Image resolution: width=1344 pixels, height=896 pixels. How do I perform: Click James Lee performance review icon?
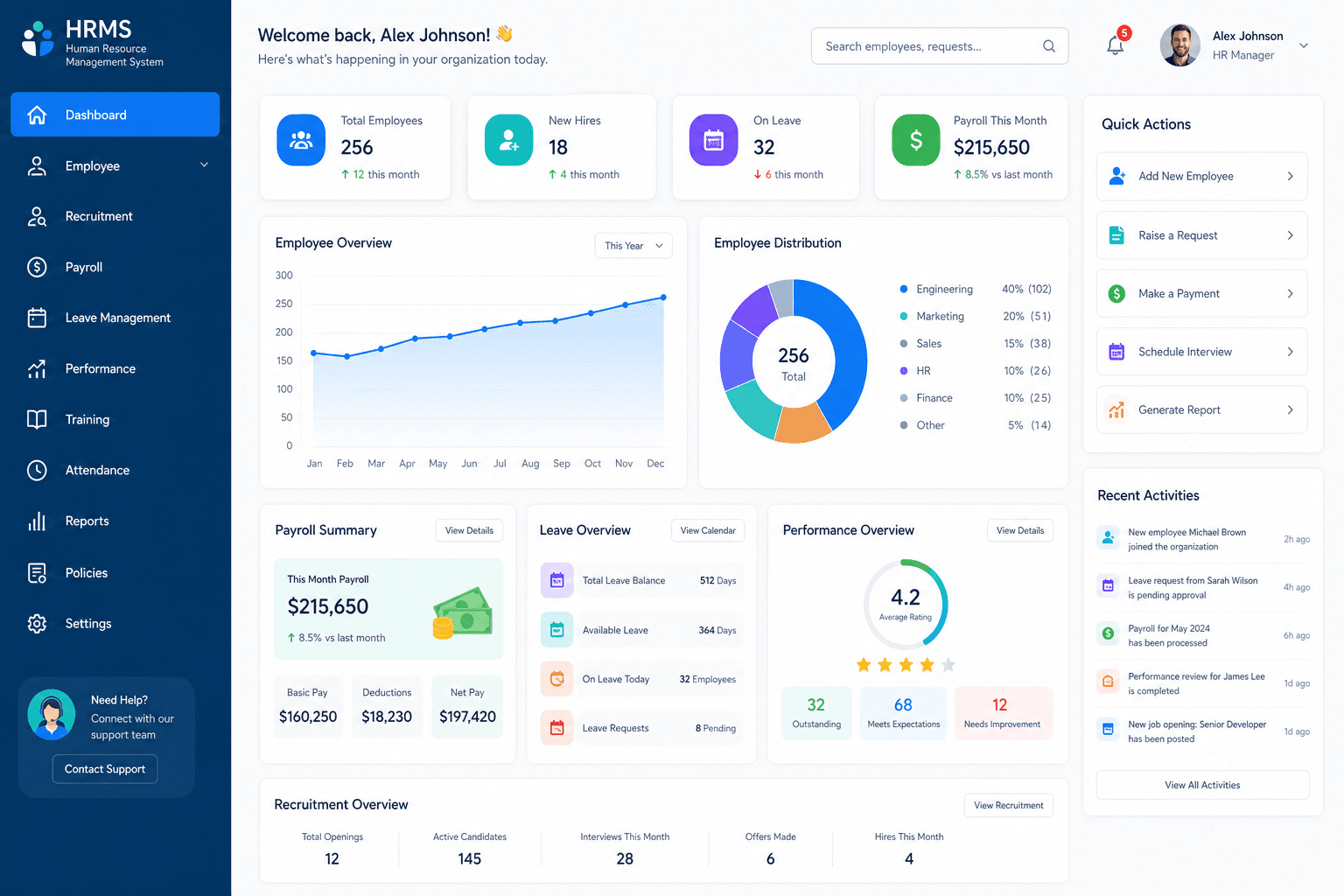coord(1108,682)
